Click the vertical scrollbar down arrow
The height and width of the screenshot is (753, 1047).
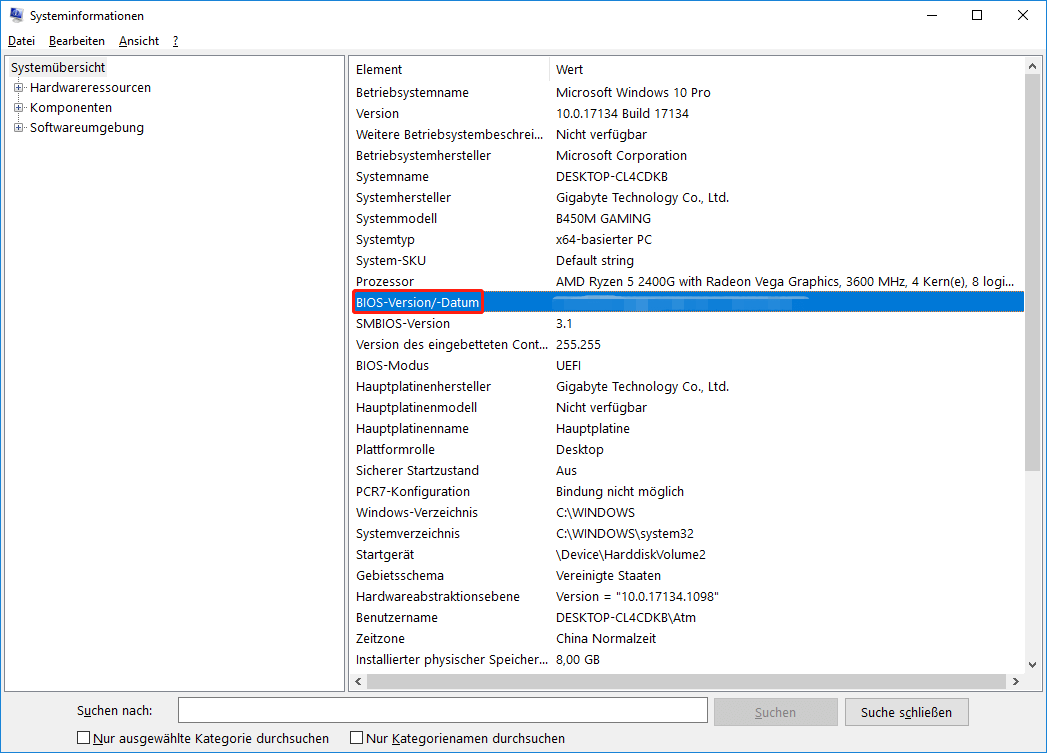1032,664
